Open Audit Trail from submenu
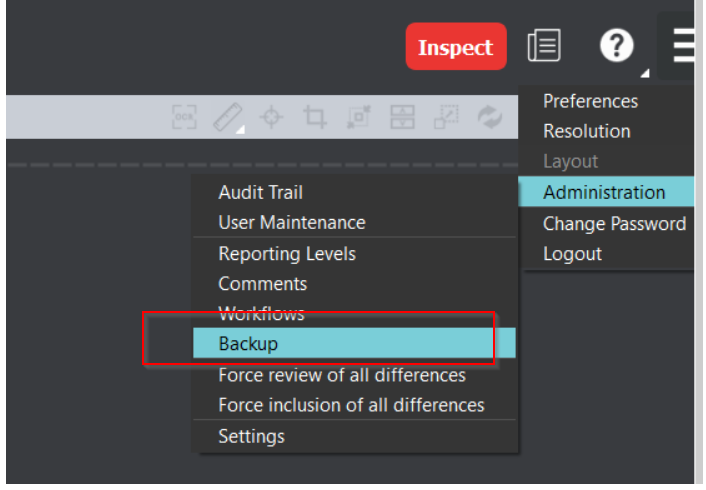The image size is (706, 490). pos(260,192)
